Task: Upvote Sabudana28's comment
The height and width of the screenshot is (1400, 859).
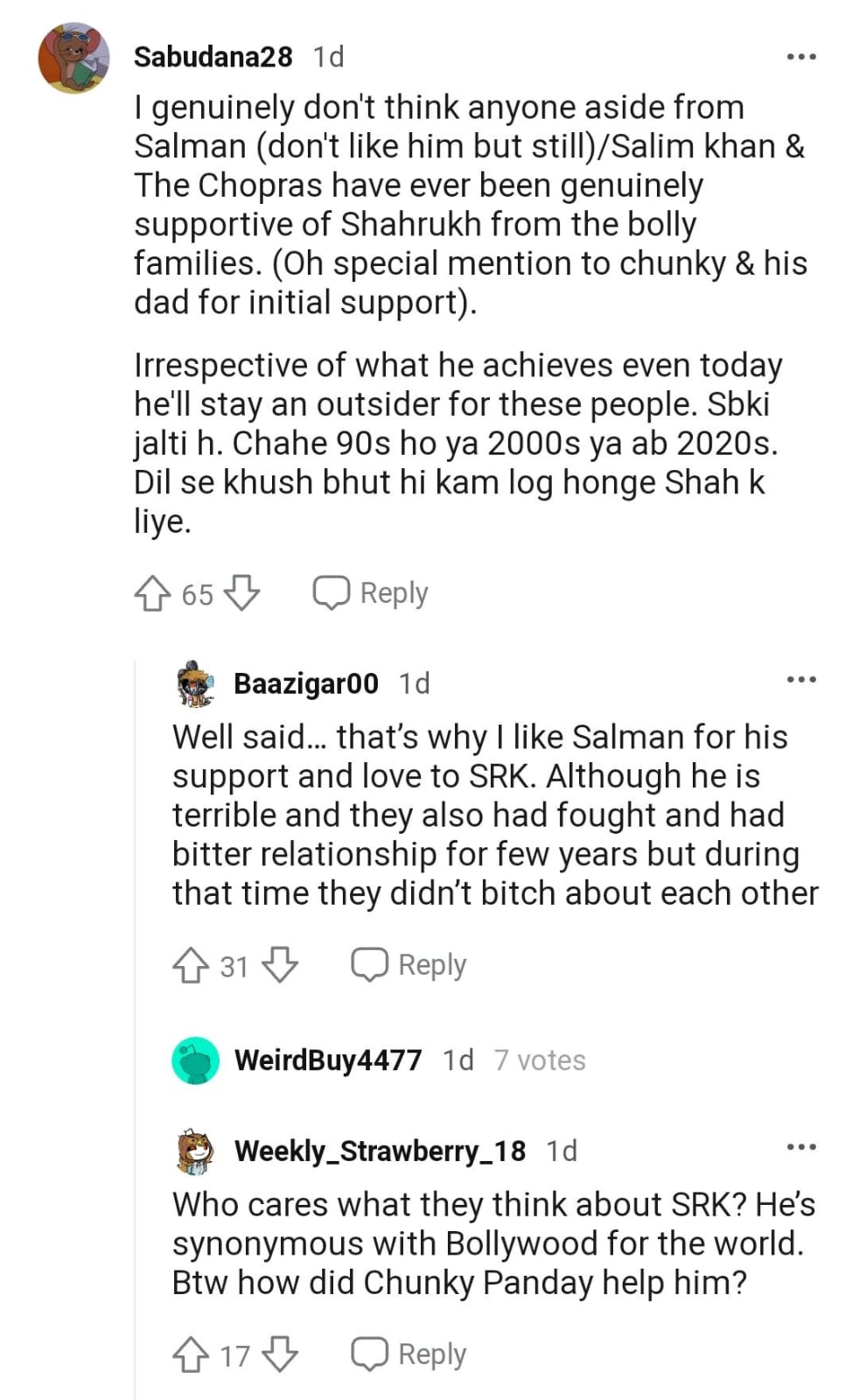Action: click(x=152, y=594)
